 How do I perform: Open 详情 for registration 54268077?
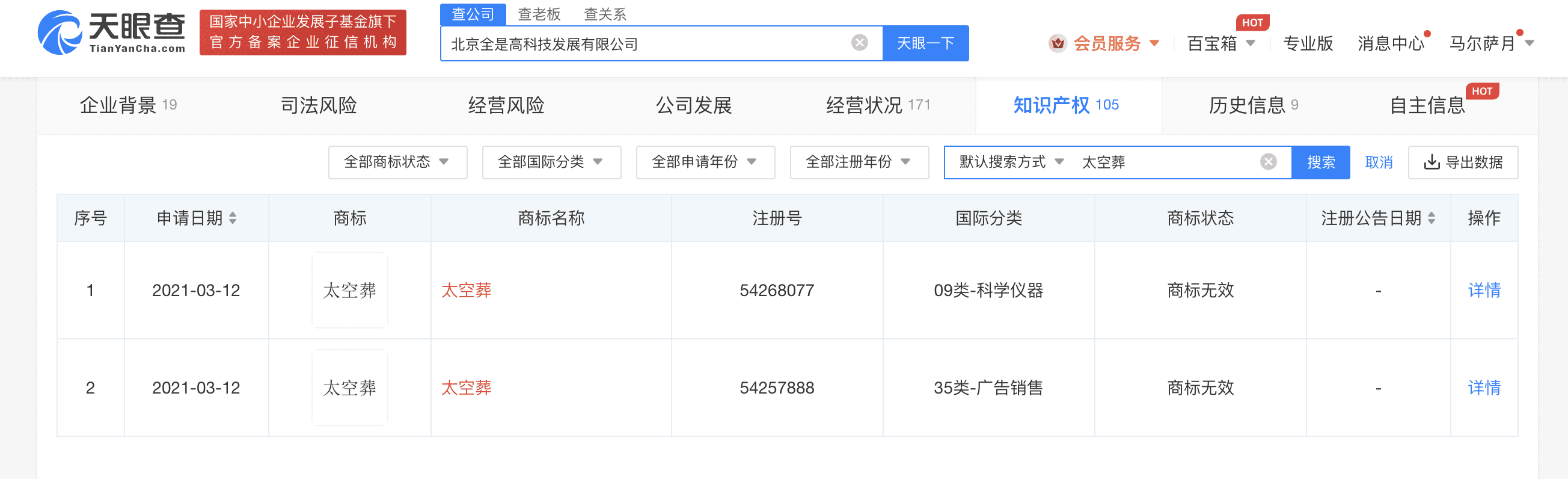tap(1484, 290)
